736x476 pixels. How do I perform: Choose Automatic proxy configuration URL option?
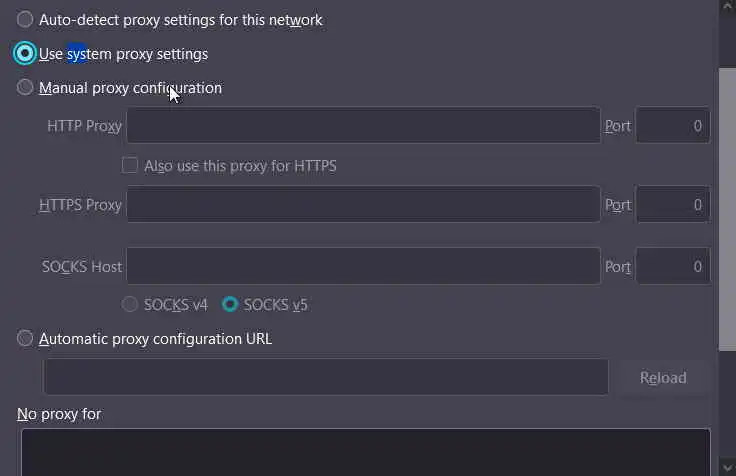[x=25, y=338]
